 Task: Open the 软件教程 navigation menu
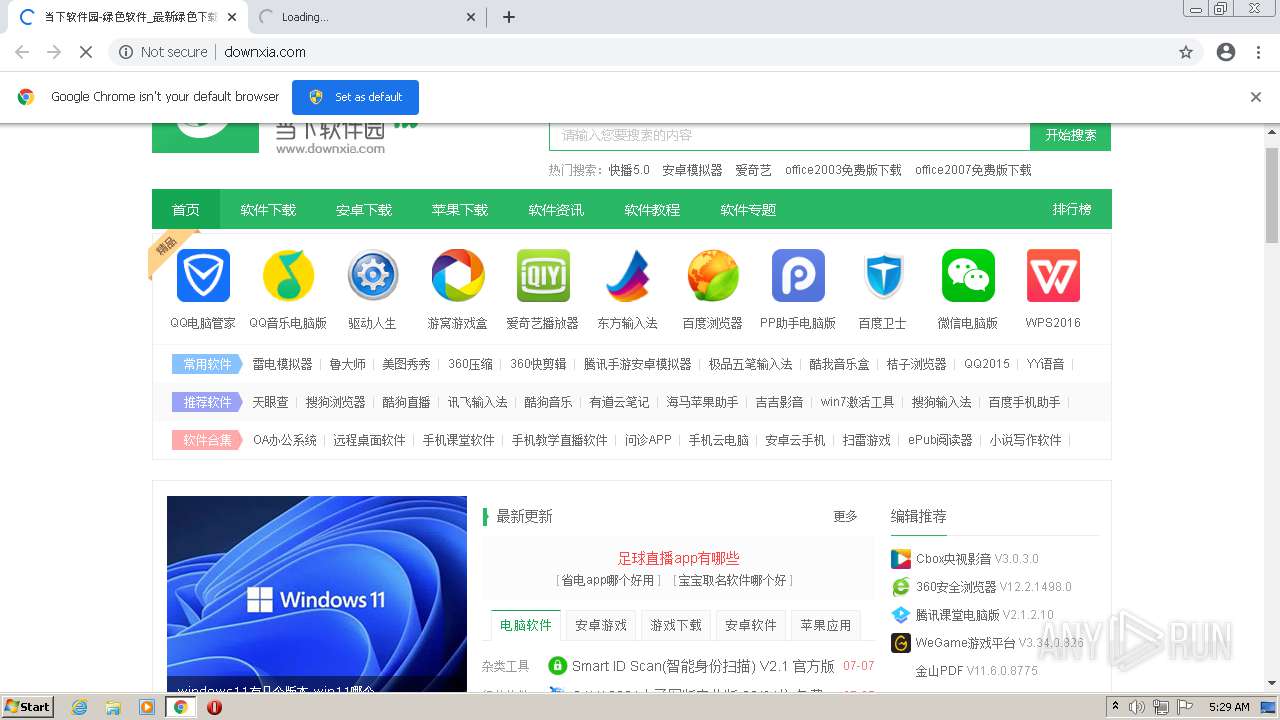coord(652,210)
